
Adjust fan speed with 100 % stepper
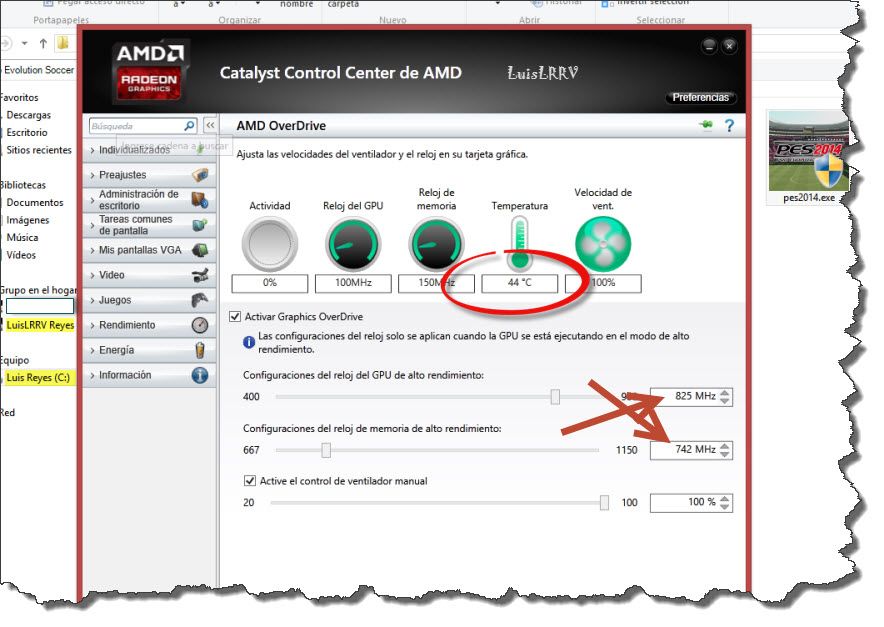click(725, 502)
